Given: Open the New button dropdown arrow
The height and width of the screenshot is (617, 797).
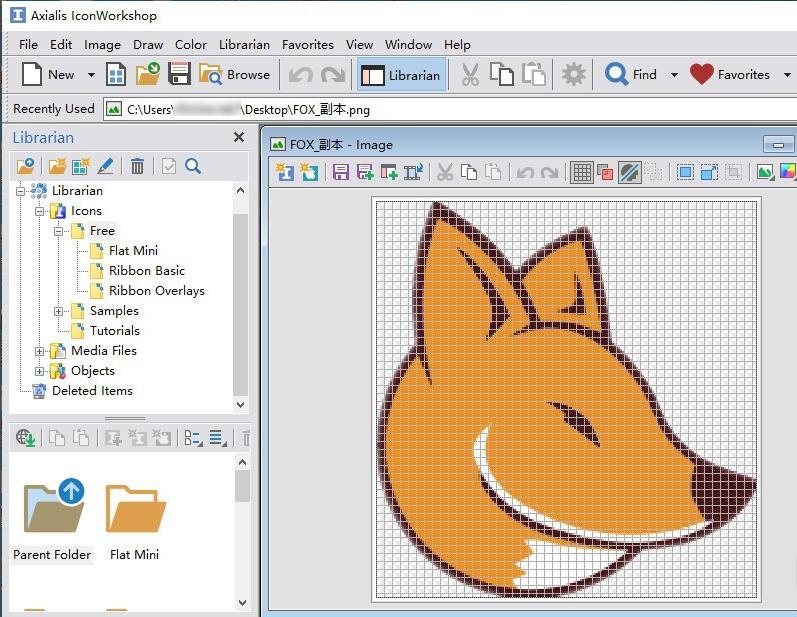Looking at the screenshot, I should point(91,75).
